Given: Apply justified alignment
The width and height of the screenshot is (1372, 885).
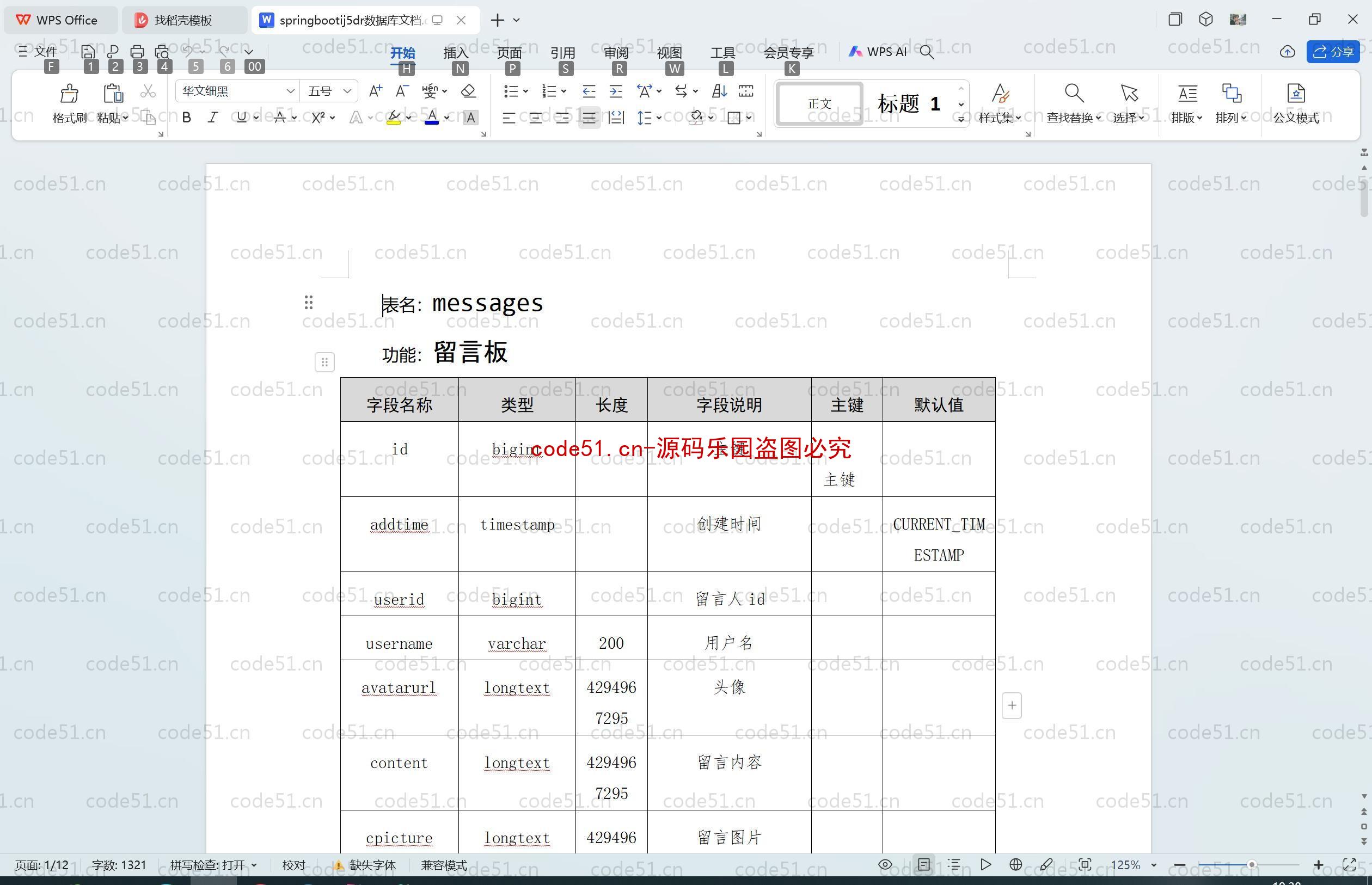Looking at the screenshot, I should pyautogui.click(x=589, y=119).
